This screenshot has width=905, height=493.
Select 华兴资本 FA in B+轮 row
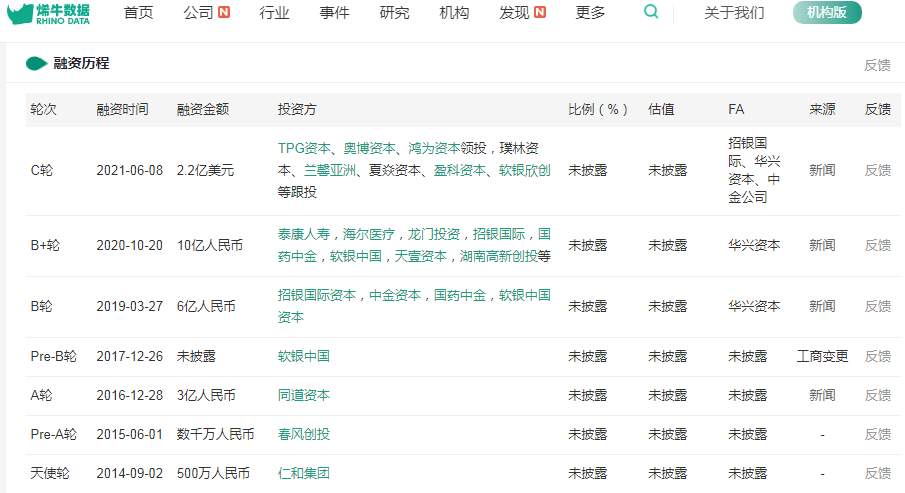[x=754, y=245]
